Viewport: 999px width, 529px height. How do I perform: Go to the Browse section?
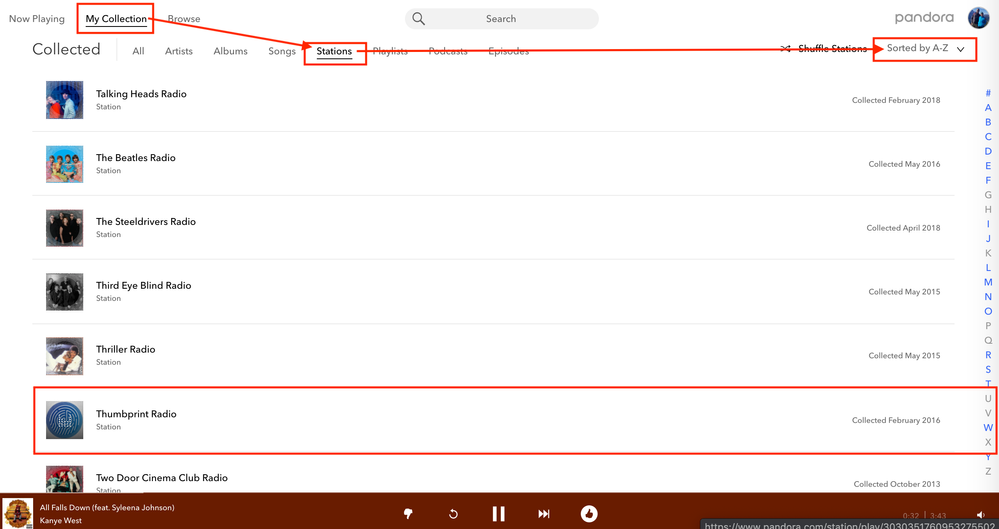[184, 19]
